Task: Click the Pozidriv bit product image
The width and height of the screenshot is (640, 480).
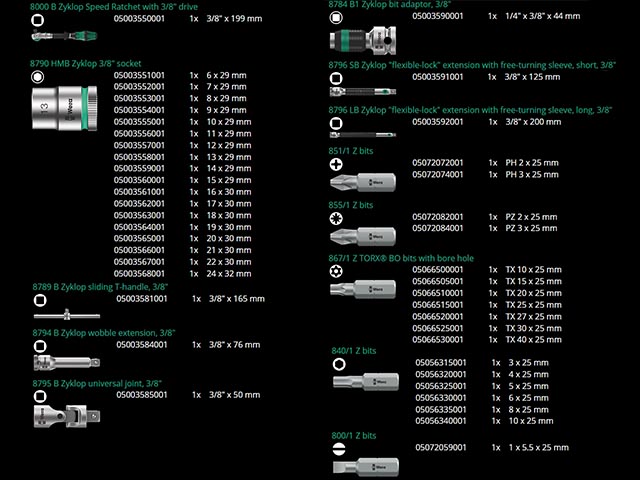Action: 362,236
